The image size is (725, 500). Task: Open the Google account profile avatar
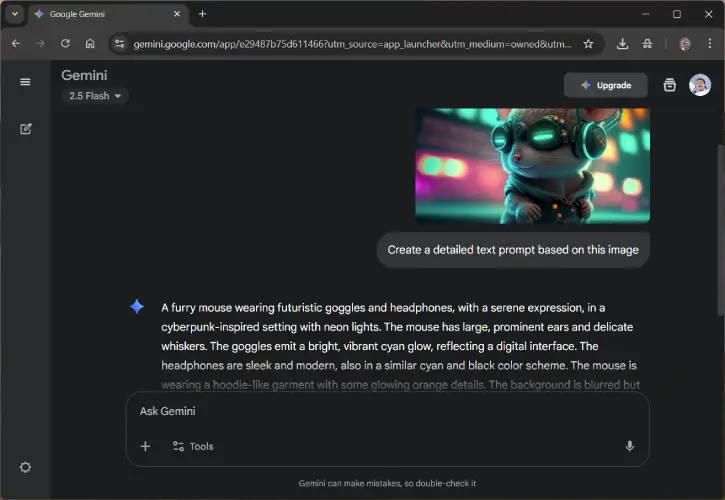699,85
